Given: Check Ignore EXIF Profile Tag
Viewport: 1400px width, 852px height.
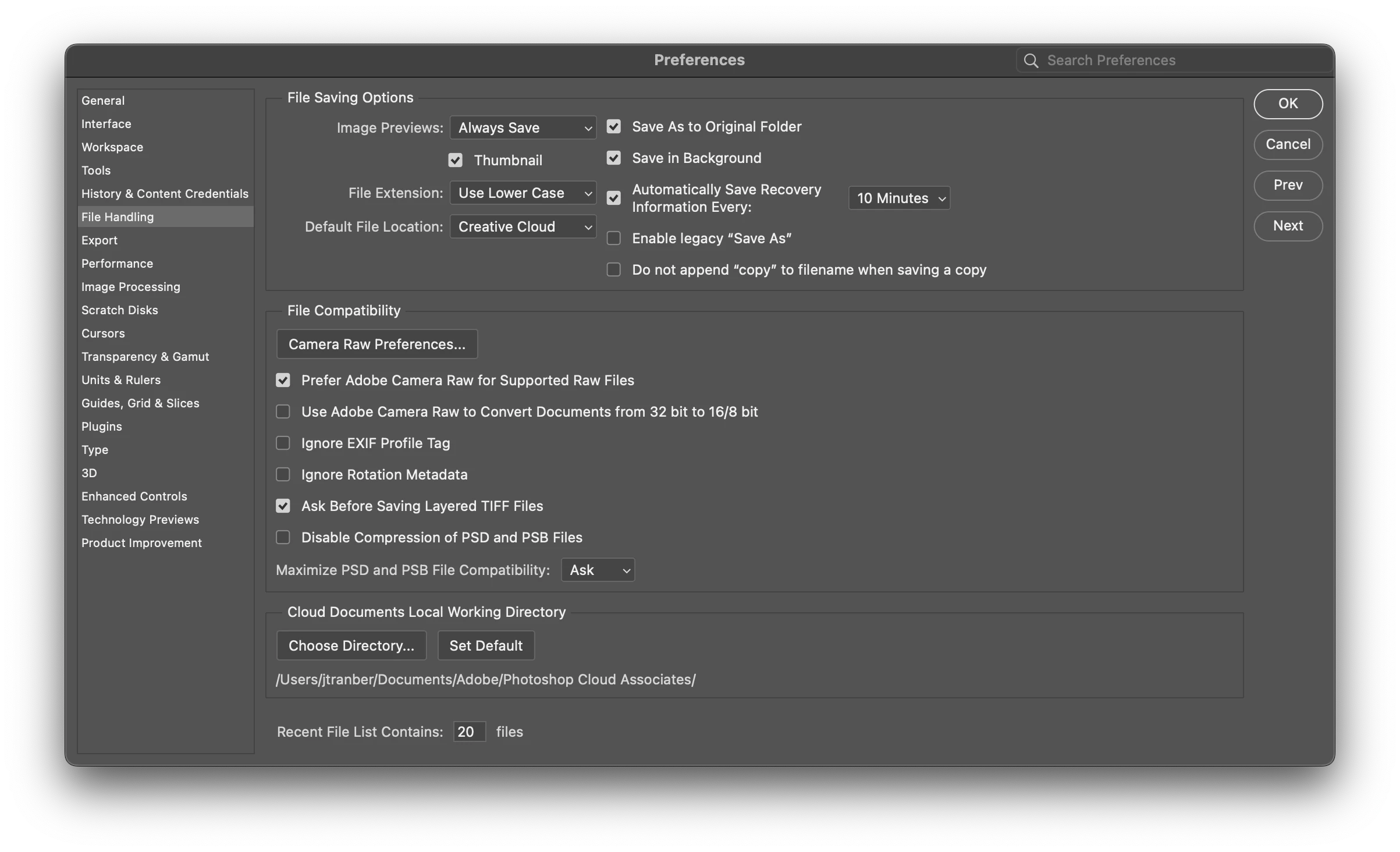Looking at the screenshot, I should (x=283, y=443).
